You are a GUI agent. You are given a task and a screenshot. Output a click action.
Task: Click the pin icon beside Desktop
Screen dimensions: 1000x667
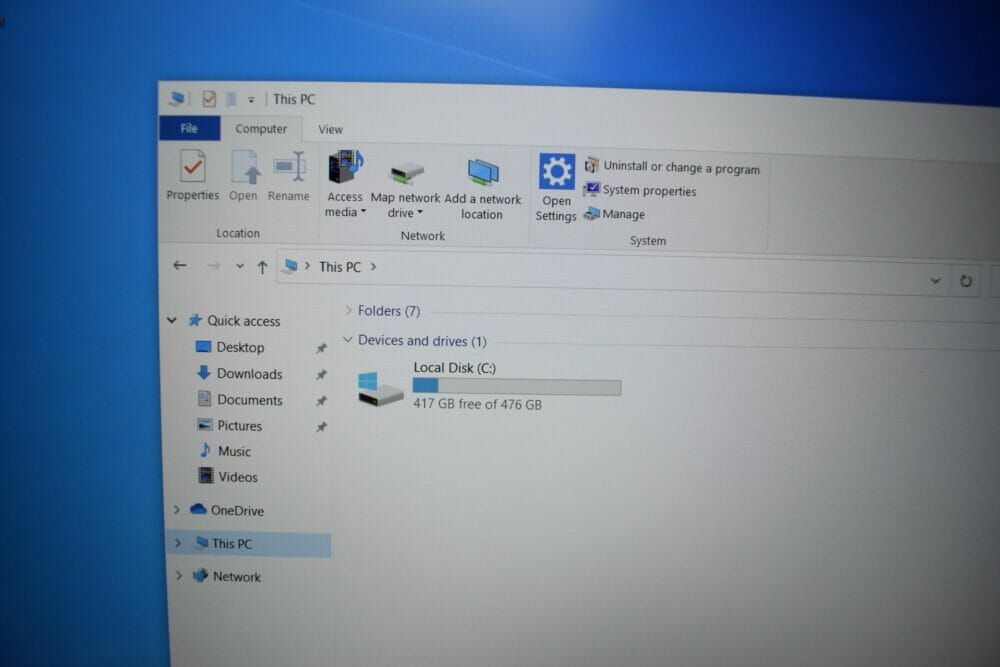click(321, 348)
